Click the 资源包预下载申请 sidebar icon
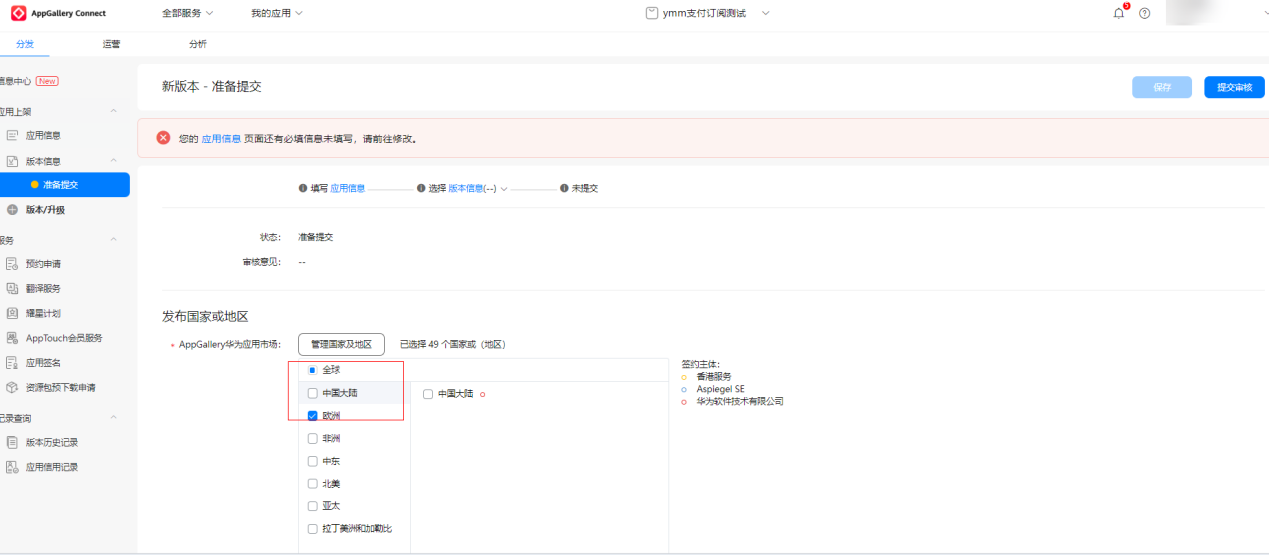Image resolution: width=1269 pixels, height=555 pixels. 13,387
